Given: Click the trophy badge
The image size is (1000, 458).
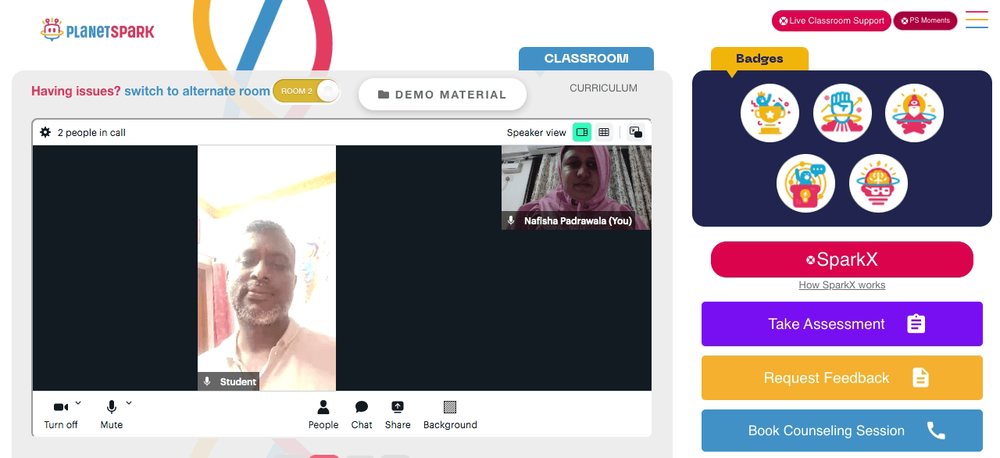Looking at the screenshot, I should pyautogui.click(x=770, y=113).
